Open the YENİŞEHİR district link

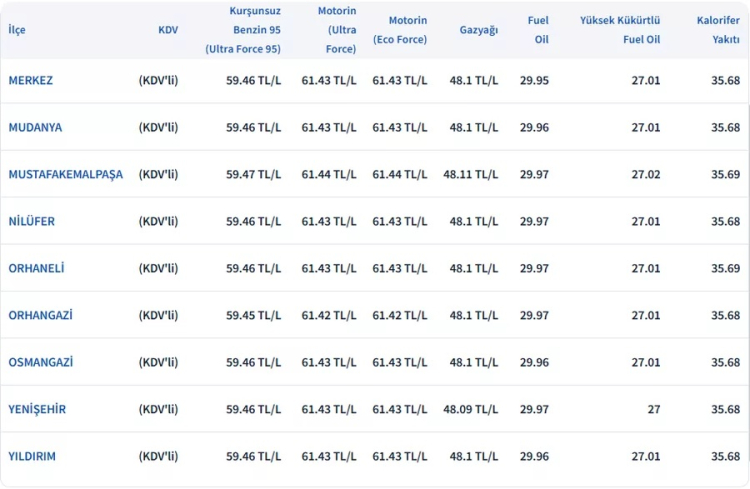37,409
